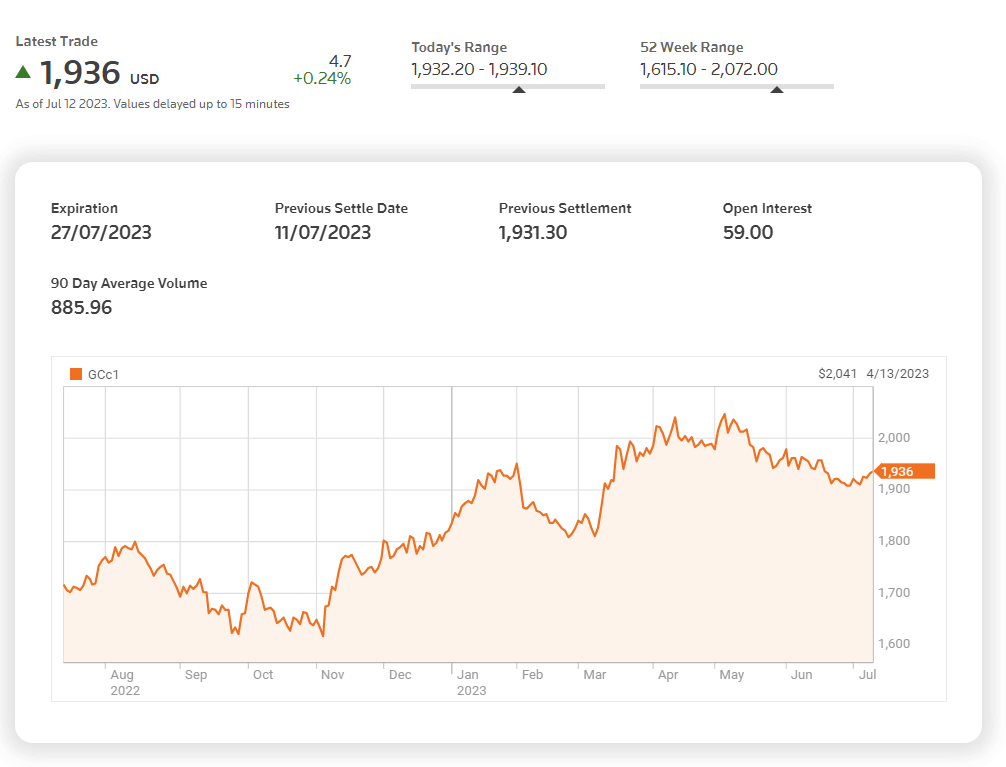Click the Aug 2022 label on time axis

click(x=124, y=682)
